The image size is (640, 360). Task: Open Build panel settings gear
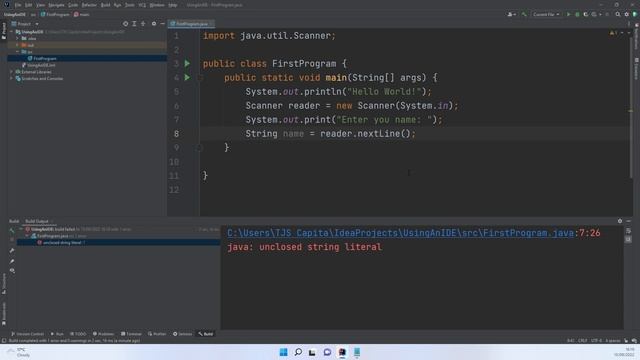(620, 221)
